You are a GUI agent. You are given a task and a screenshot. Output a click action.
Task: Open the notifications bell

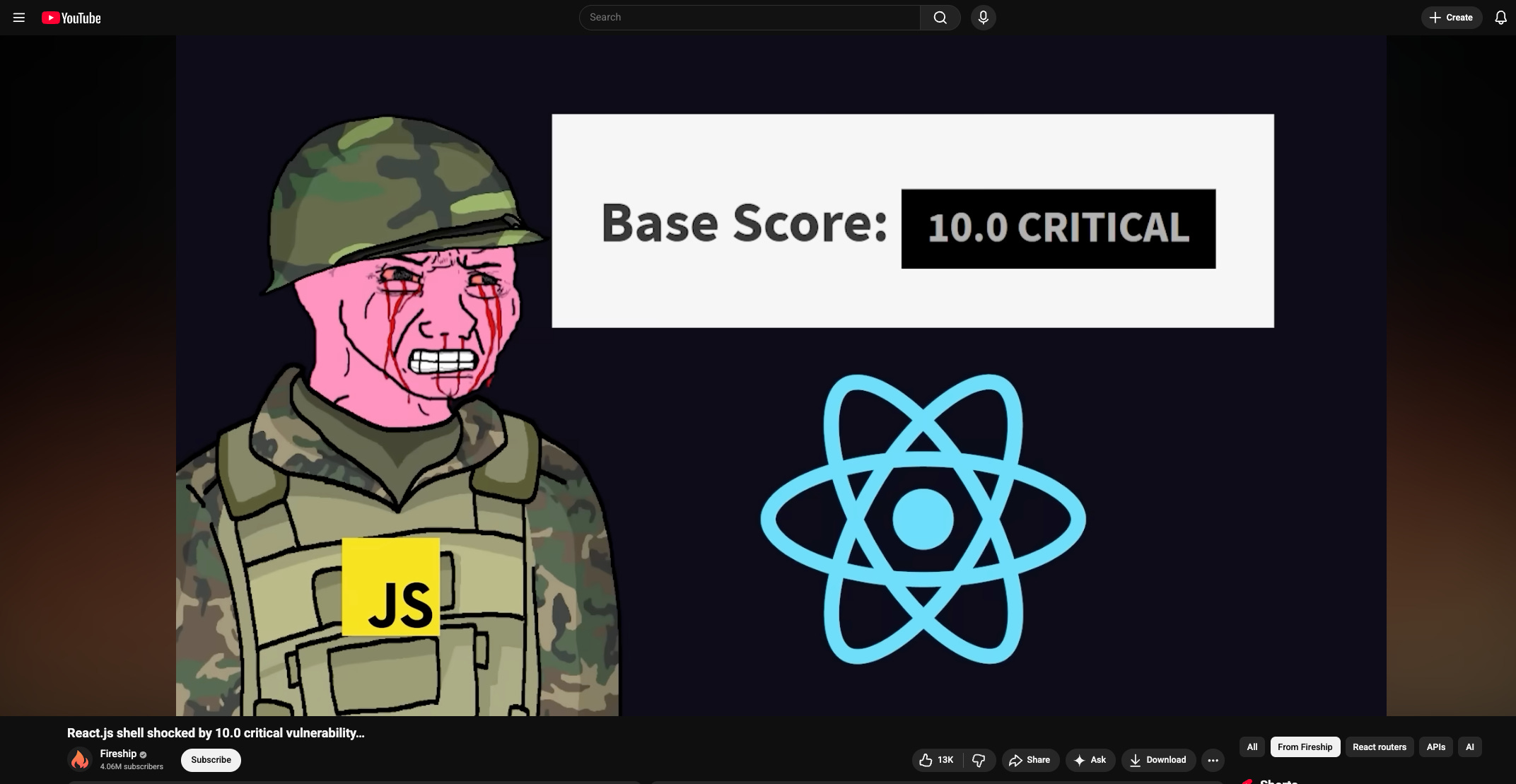[x=1500, y=18]
